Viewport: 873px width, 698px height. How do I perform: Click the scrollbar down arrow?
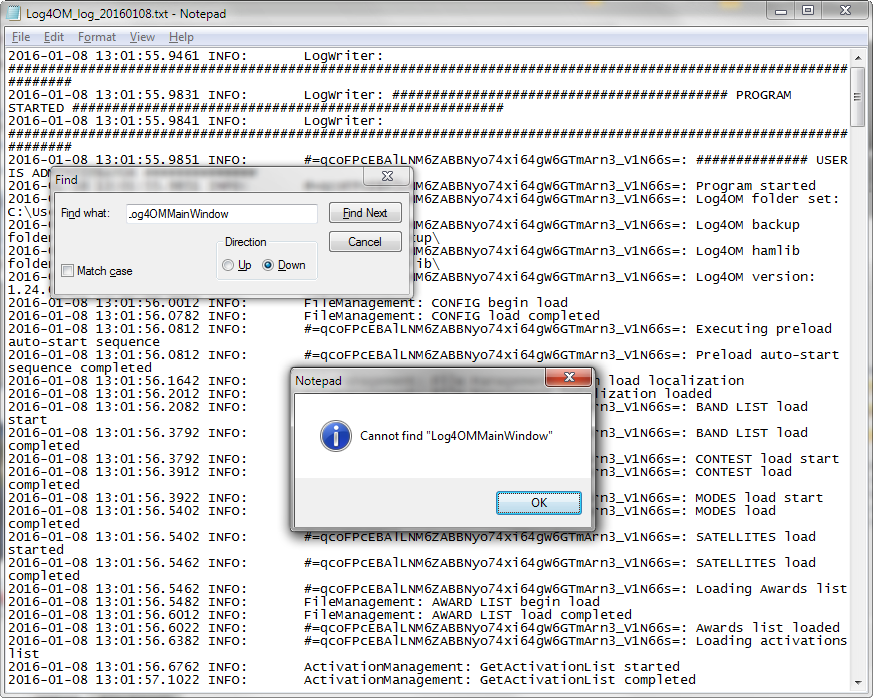click(x=857, y=682)
